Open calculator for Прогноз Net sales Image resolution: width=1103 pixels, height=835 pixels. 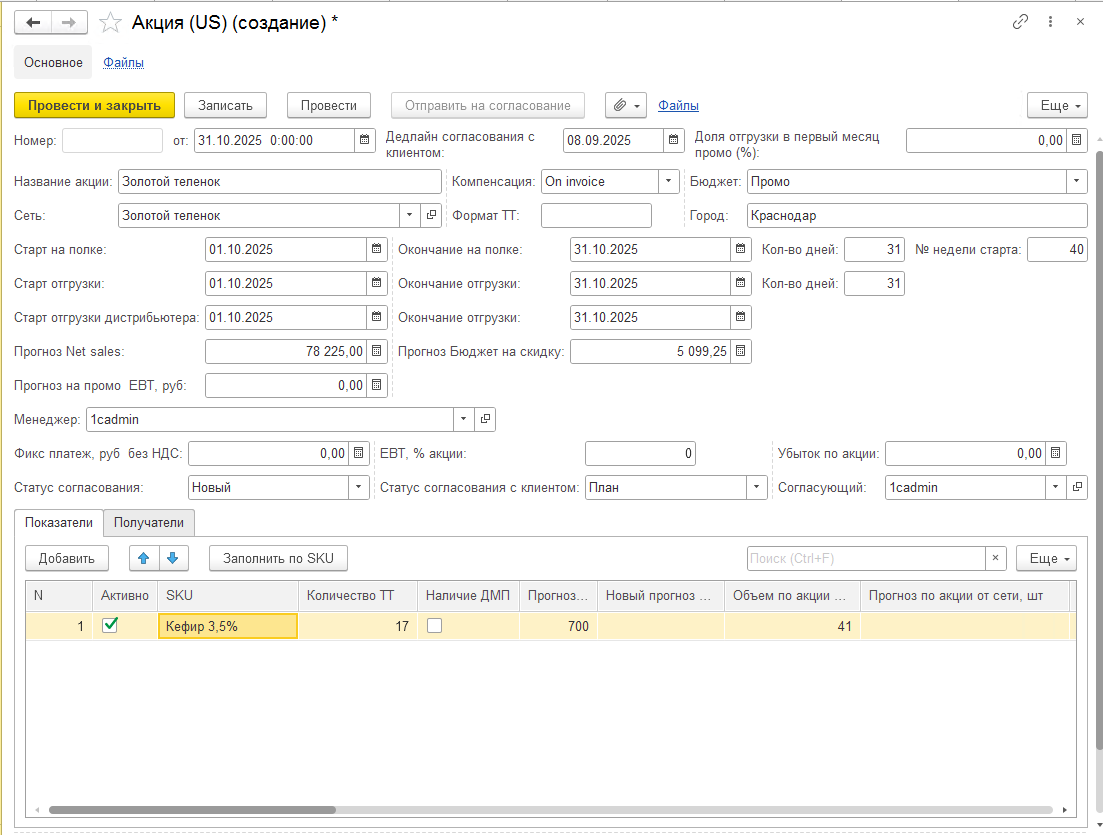(x=377, y=351)
